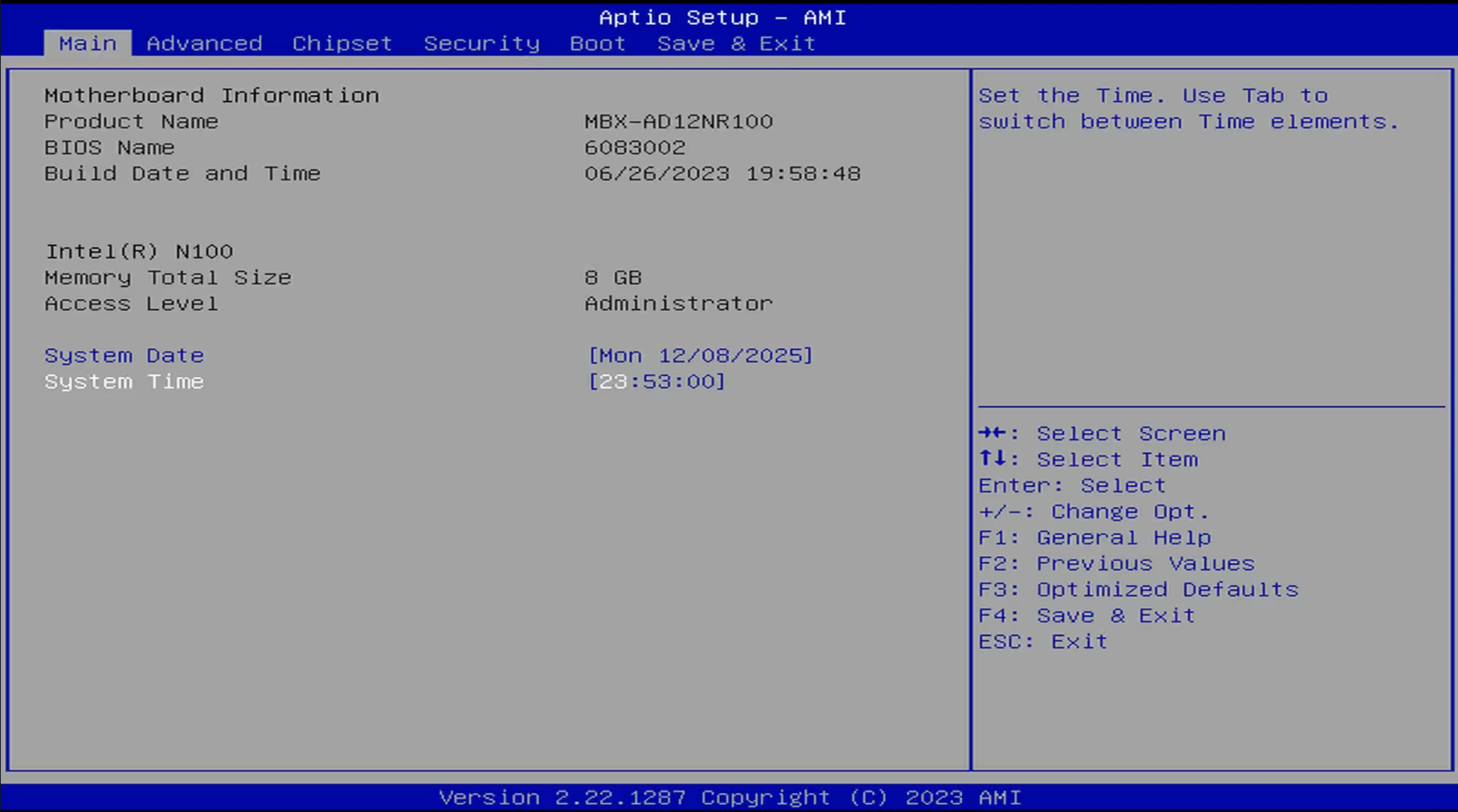This screenshot has width=1458, height=812.
Task: Click the F3 Optimized Defaults hint
Action: coord(1138,589)
